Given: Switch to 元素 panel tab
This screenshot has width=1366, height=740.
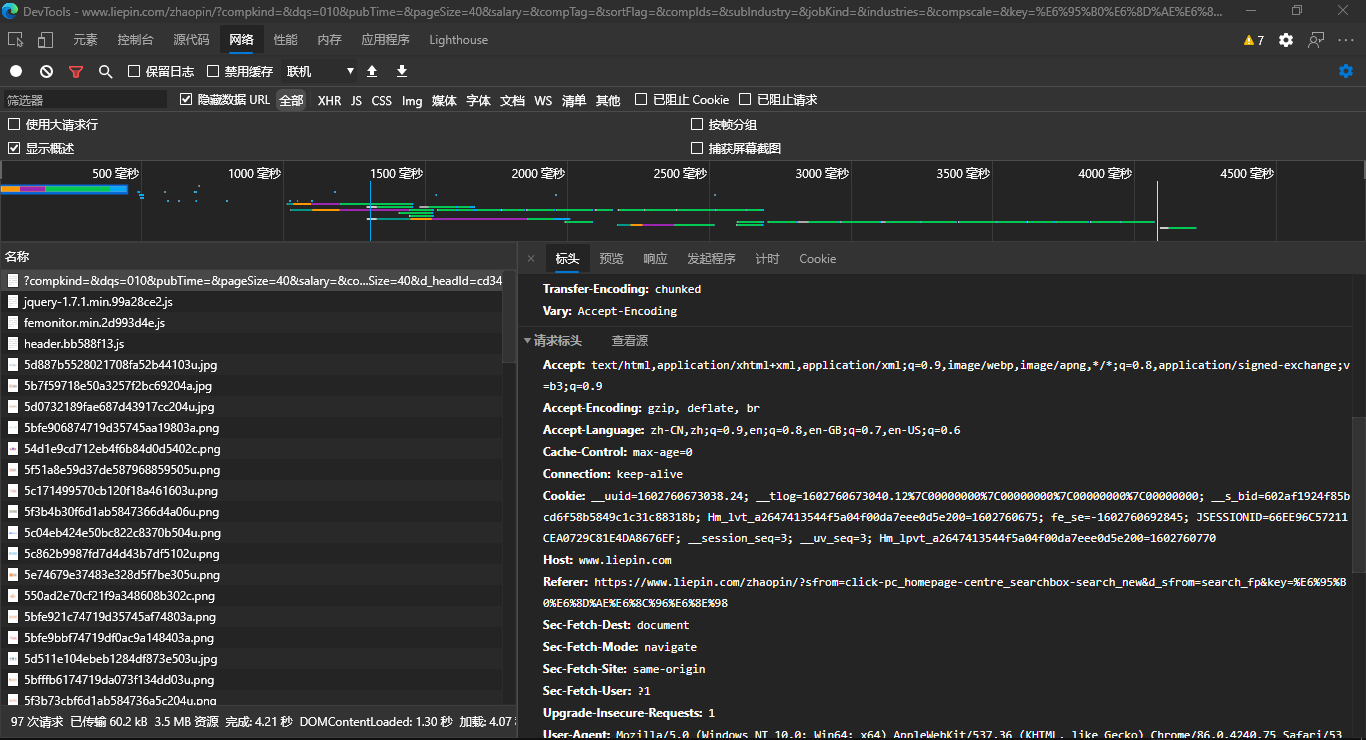Looking at the screenshot, I should [85, 40].
